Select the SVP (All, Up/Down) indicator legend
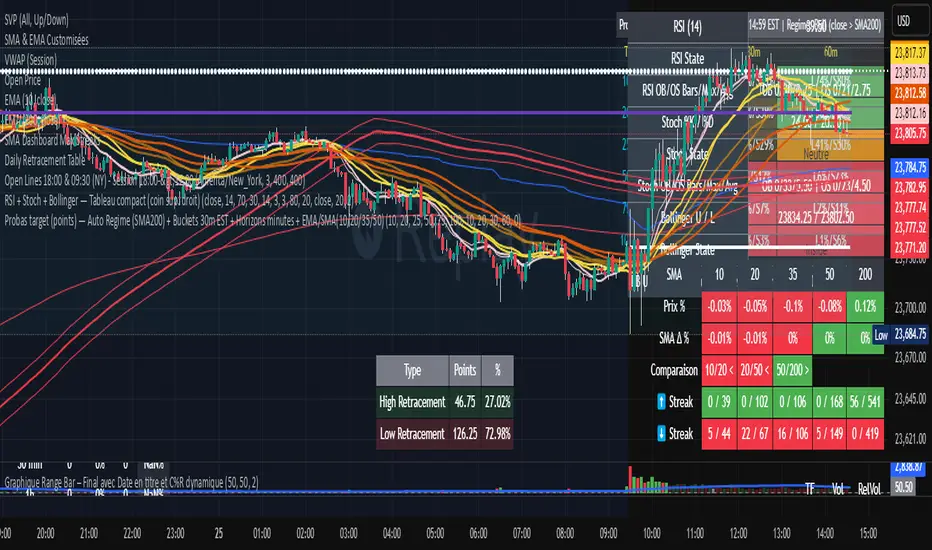This screenshot has width=932, height=550. [36, 20]
